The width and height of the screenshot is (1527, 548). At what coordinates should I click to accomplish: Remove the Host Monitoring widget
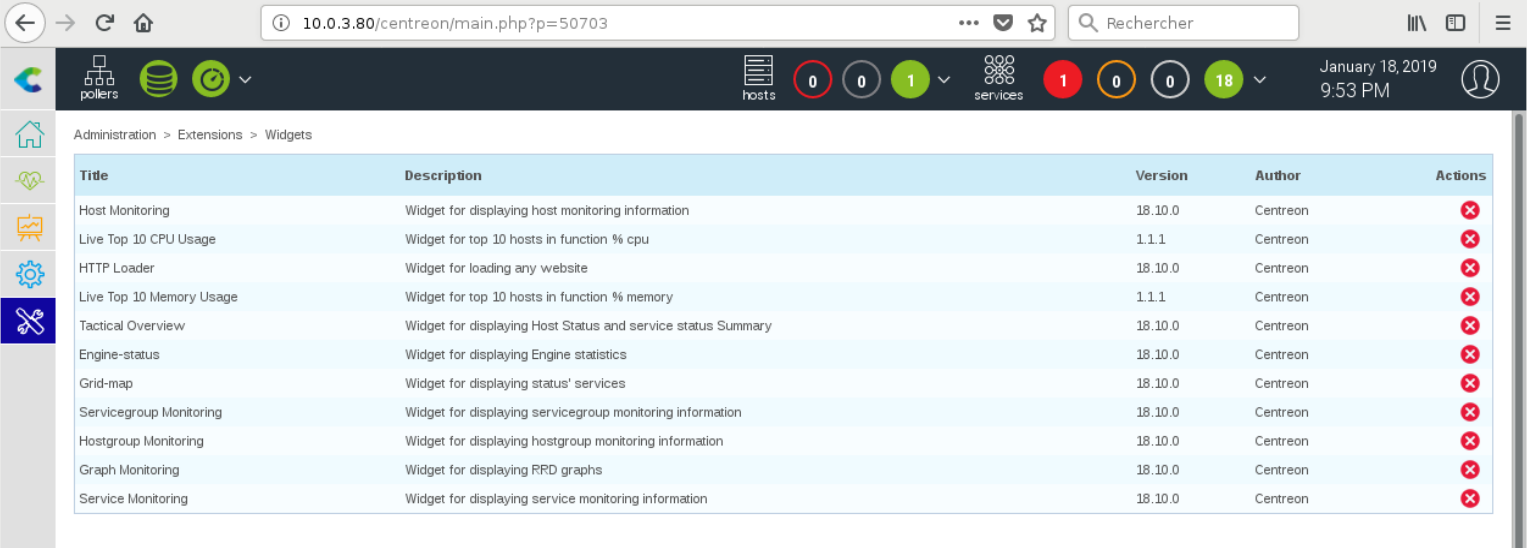1469,210
